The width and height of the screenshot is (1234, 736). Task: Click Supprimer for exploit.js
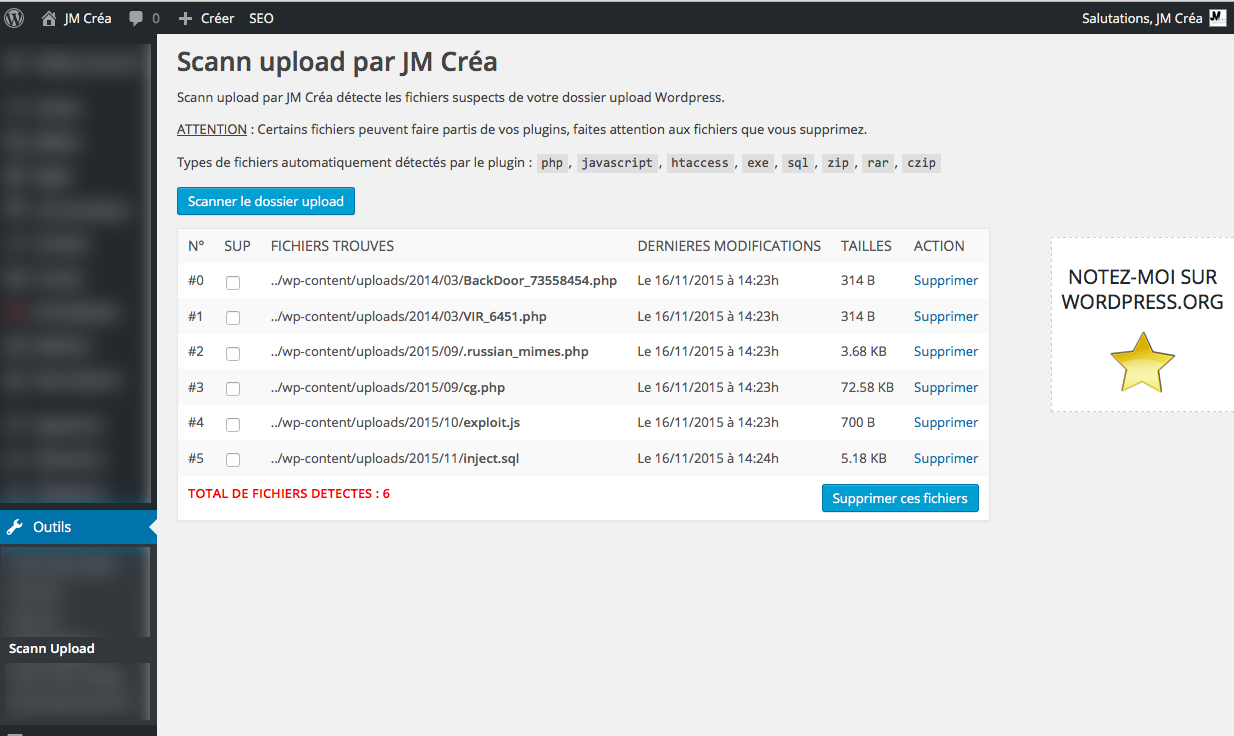[x=946, y=422]
